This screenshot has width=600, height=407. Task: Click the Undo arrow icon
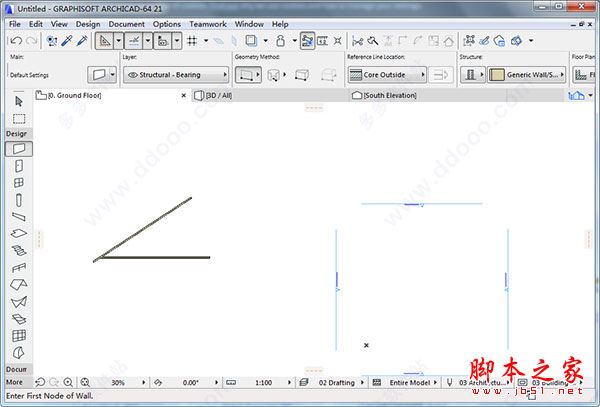click(16, 41)
